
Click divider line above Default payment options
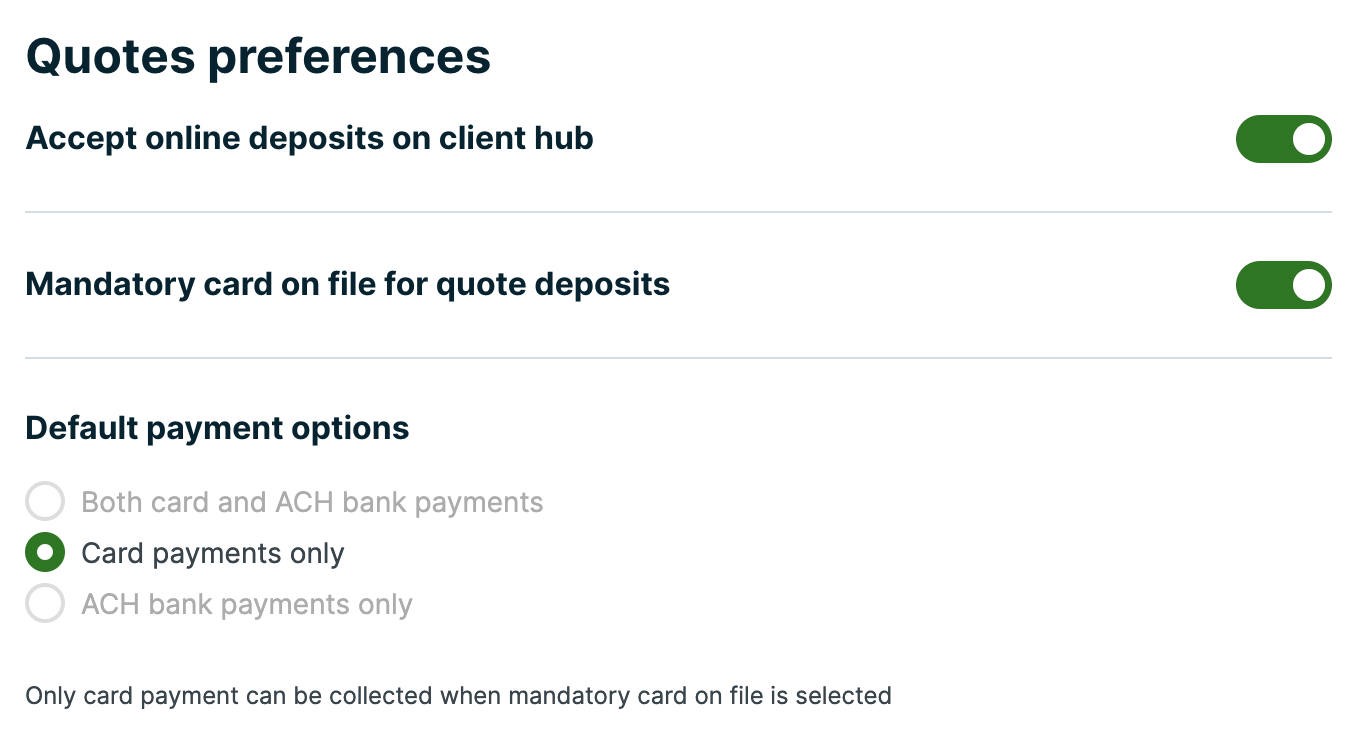[x=678, y=358]
